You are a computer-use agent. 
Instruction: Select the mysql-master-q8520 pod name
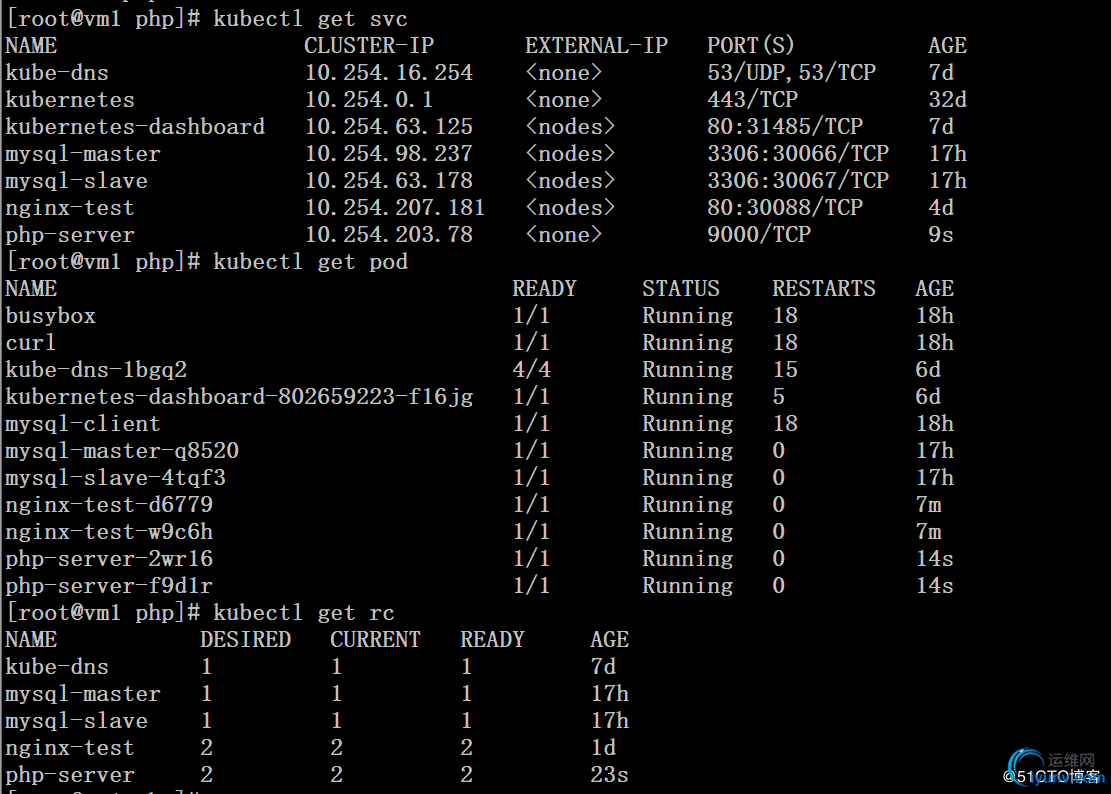122,450
